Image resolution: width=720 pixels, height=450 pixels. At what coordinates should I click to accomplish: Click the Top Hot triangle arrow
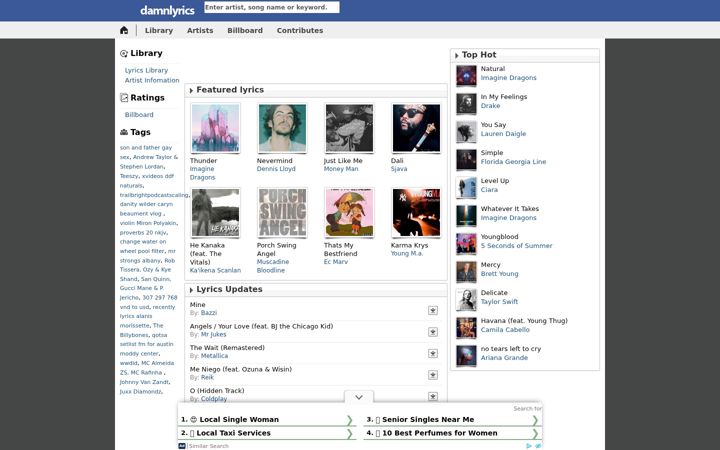(x=456, y=56)
